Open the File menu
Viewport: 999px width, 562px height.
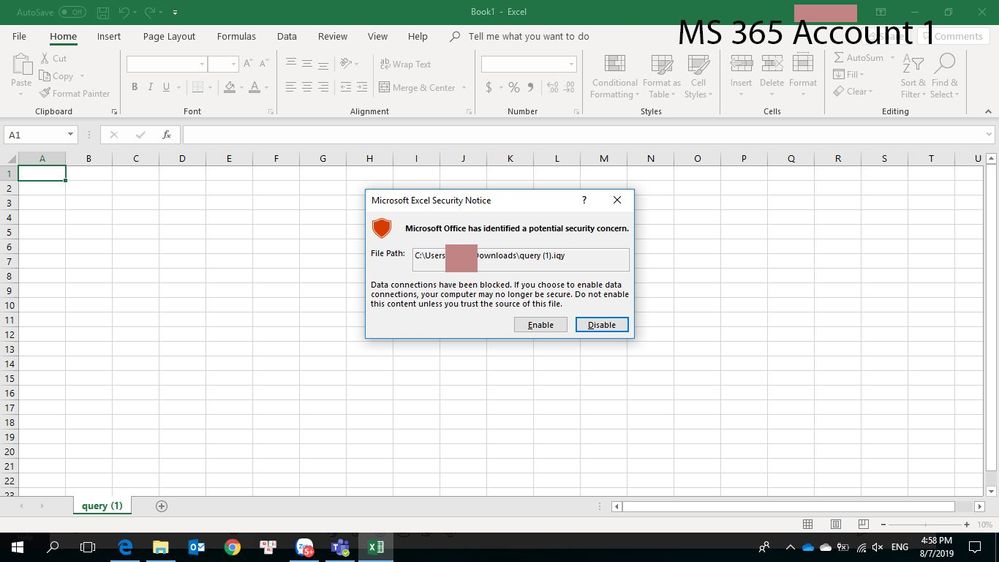point(19,36)
